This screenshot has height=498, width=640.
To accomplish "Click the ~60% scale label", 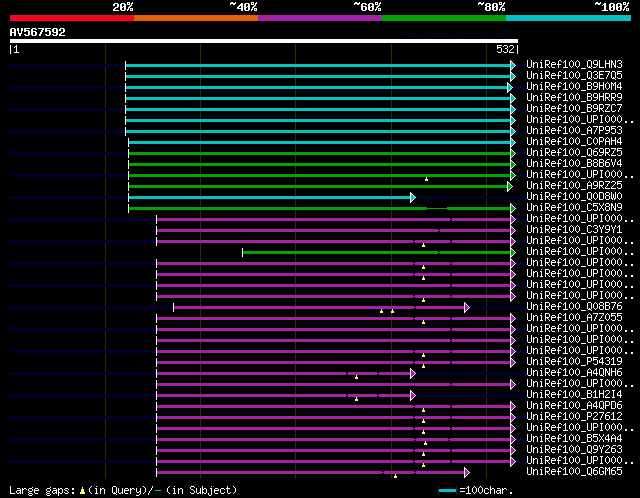I will 367,7.
